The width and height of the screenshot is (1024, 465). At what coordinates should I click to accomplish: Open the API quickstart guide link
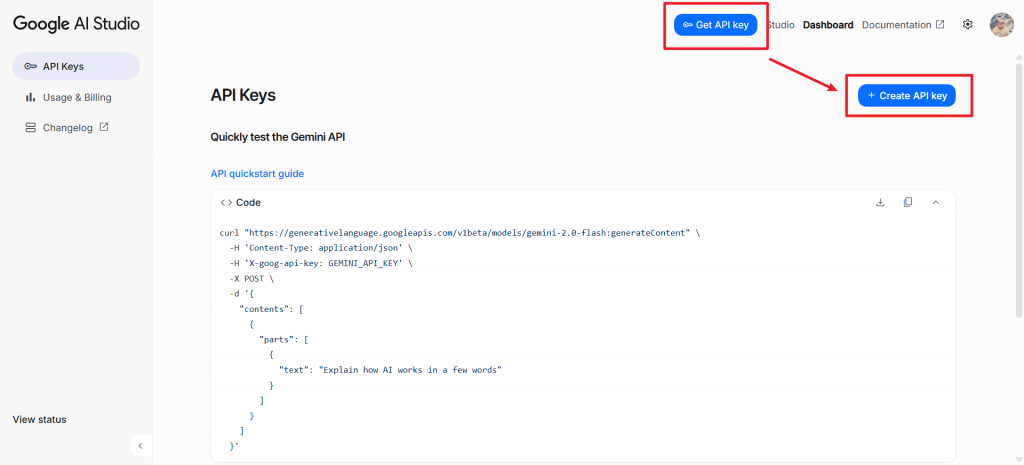coord(257,174)
